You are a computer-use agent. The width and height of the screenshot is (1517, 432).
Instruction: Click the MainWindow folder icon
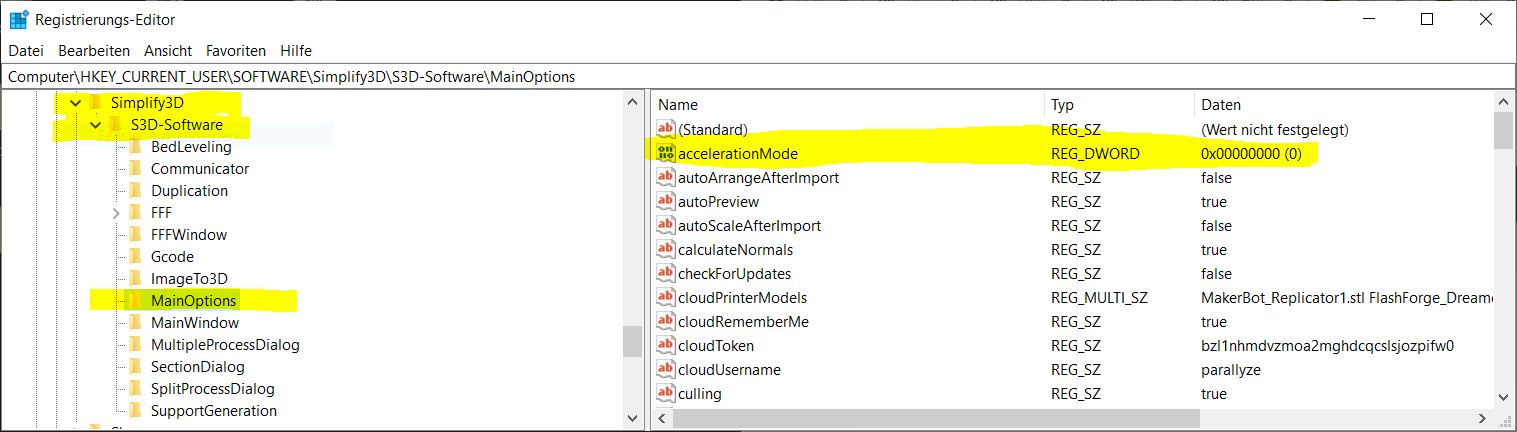point(136,323)
